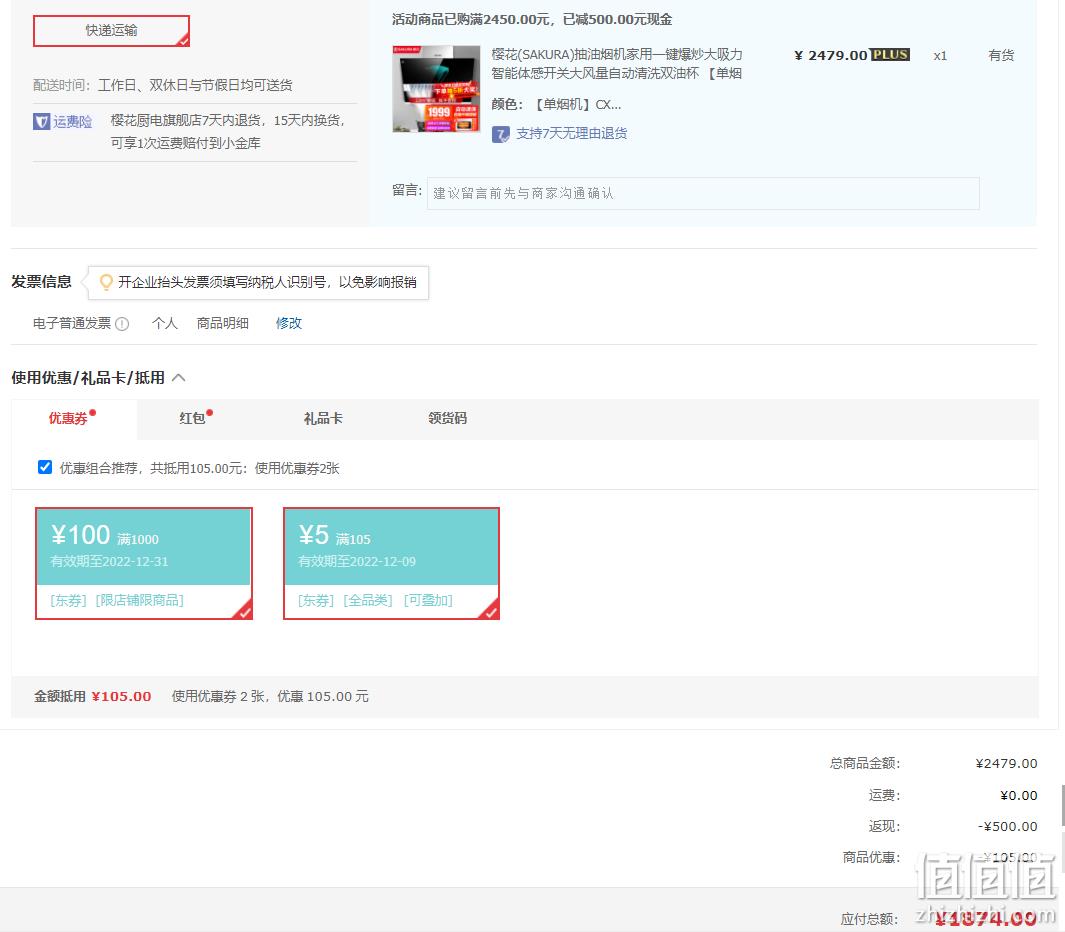This screenshot has width=1065, height=932.
Task: Click the 颜色:【单烟机】option text
Action: (x=556, y=105)
